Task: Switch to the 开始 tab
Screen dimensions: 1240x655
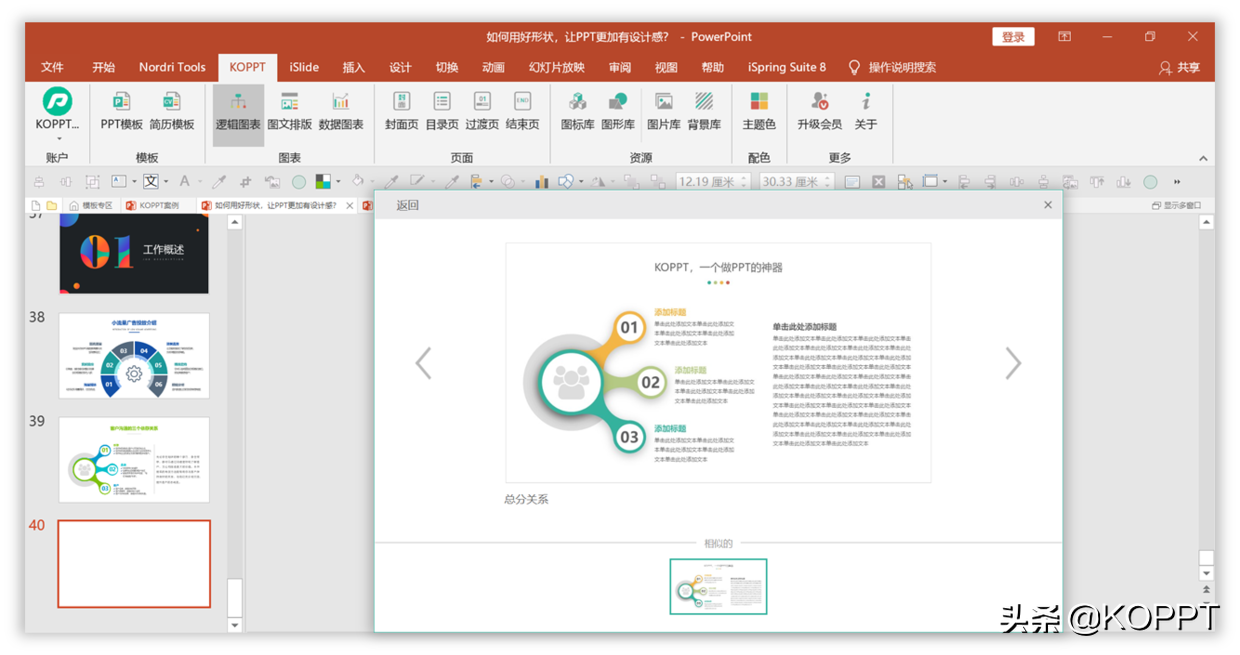Action: tap(103, 67)
